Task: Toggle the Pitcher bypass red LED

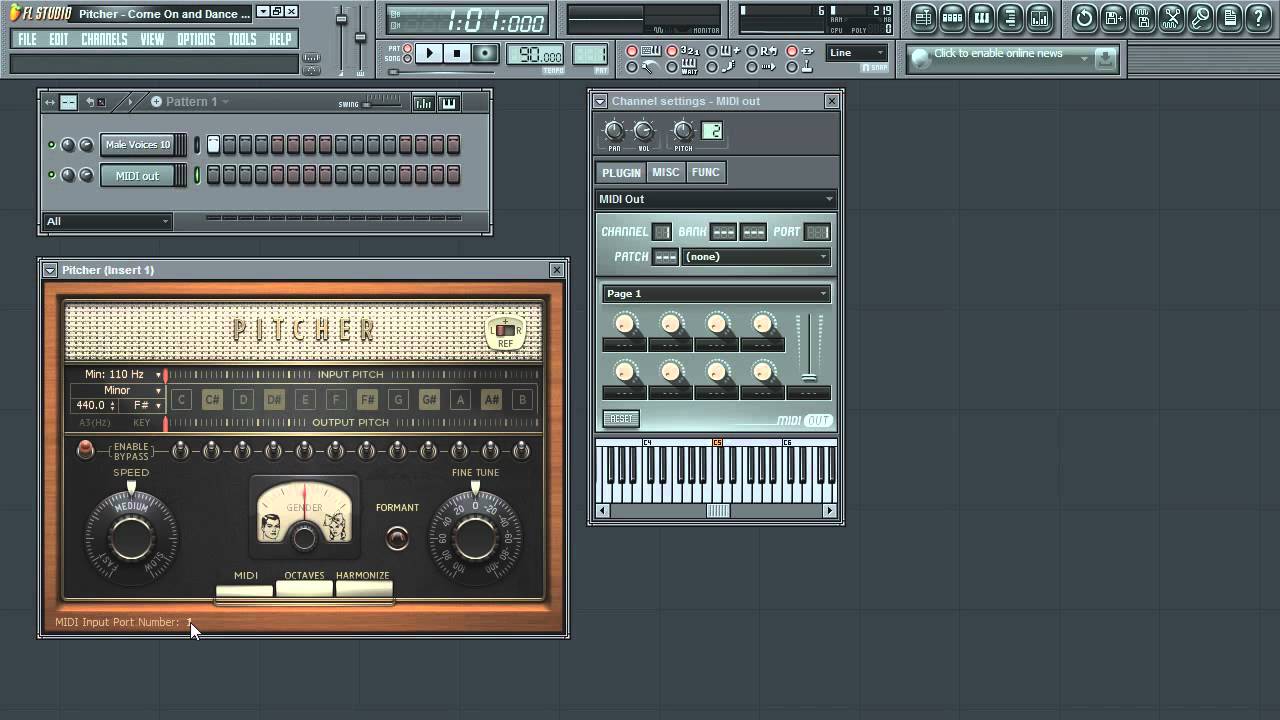Action: coord(86,450)
